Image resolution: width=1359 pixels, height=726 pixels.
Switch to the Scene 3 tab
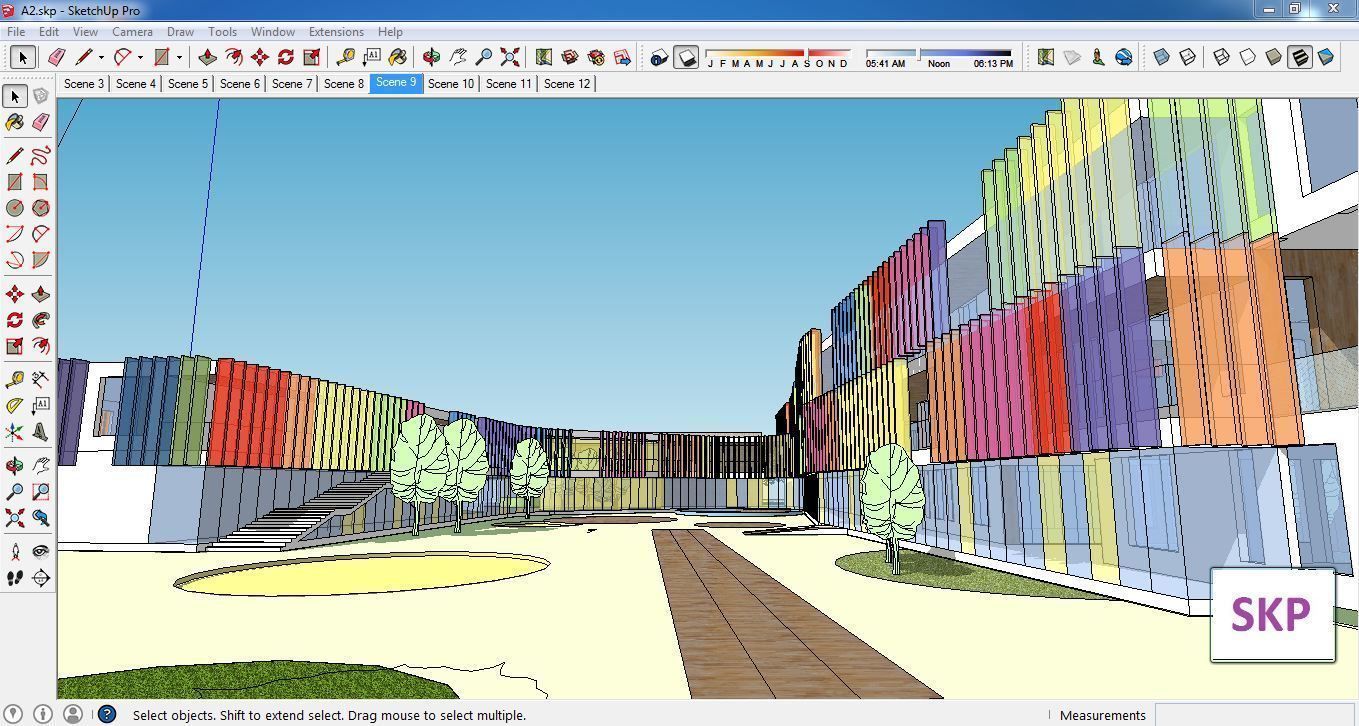84,84
